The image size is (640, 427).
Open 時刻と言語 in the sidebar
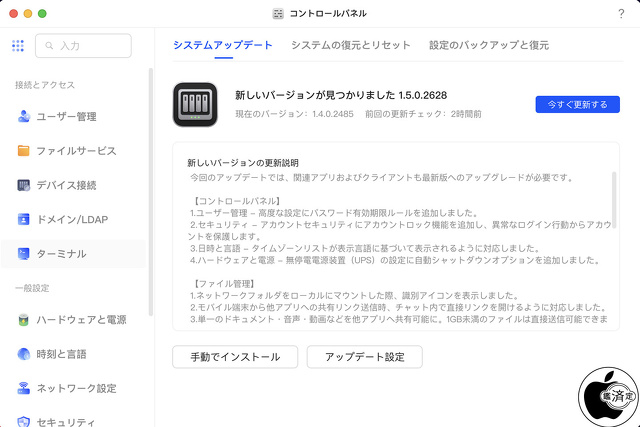point(73,354)
